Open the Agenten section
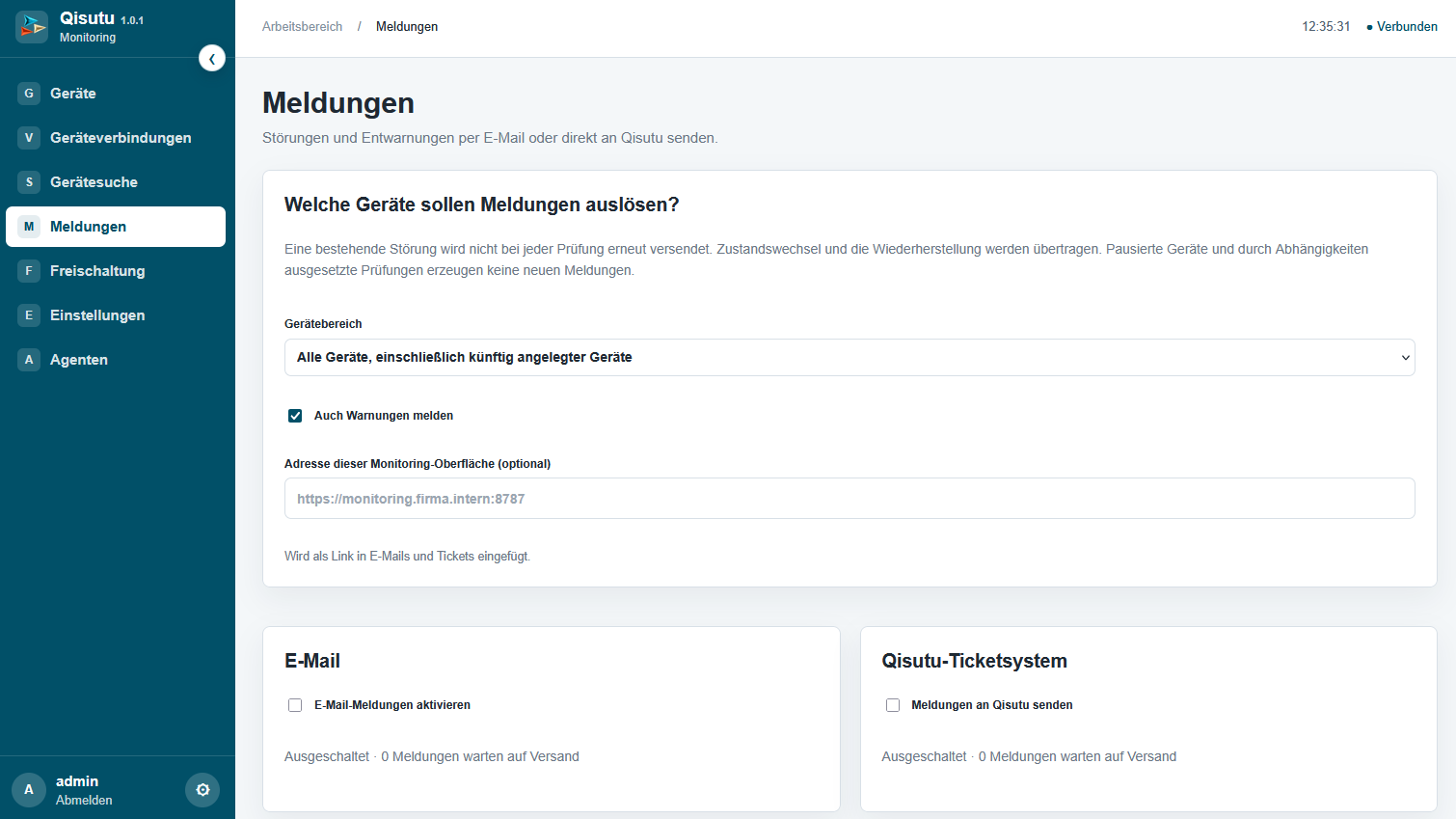 (x=116, y=360)
